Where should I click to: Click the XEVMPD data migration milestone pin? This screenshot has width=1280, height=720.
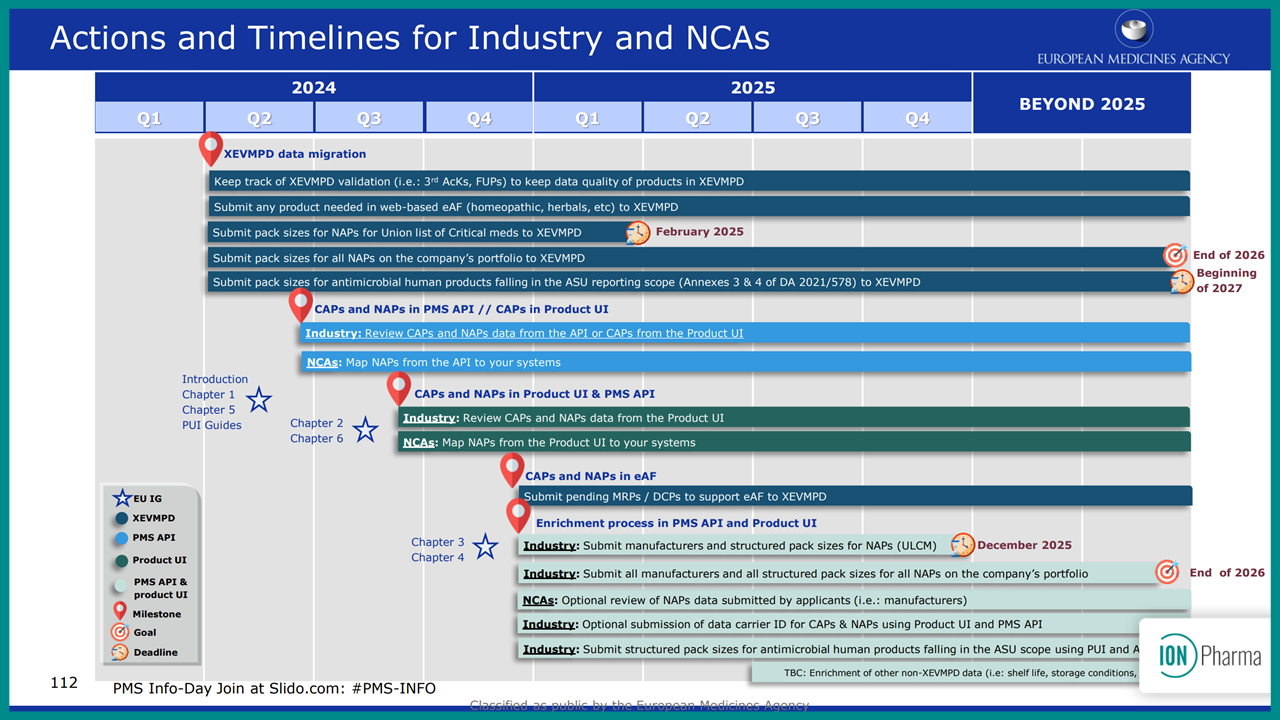(210, 148)
